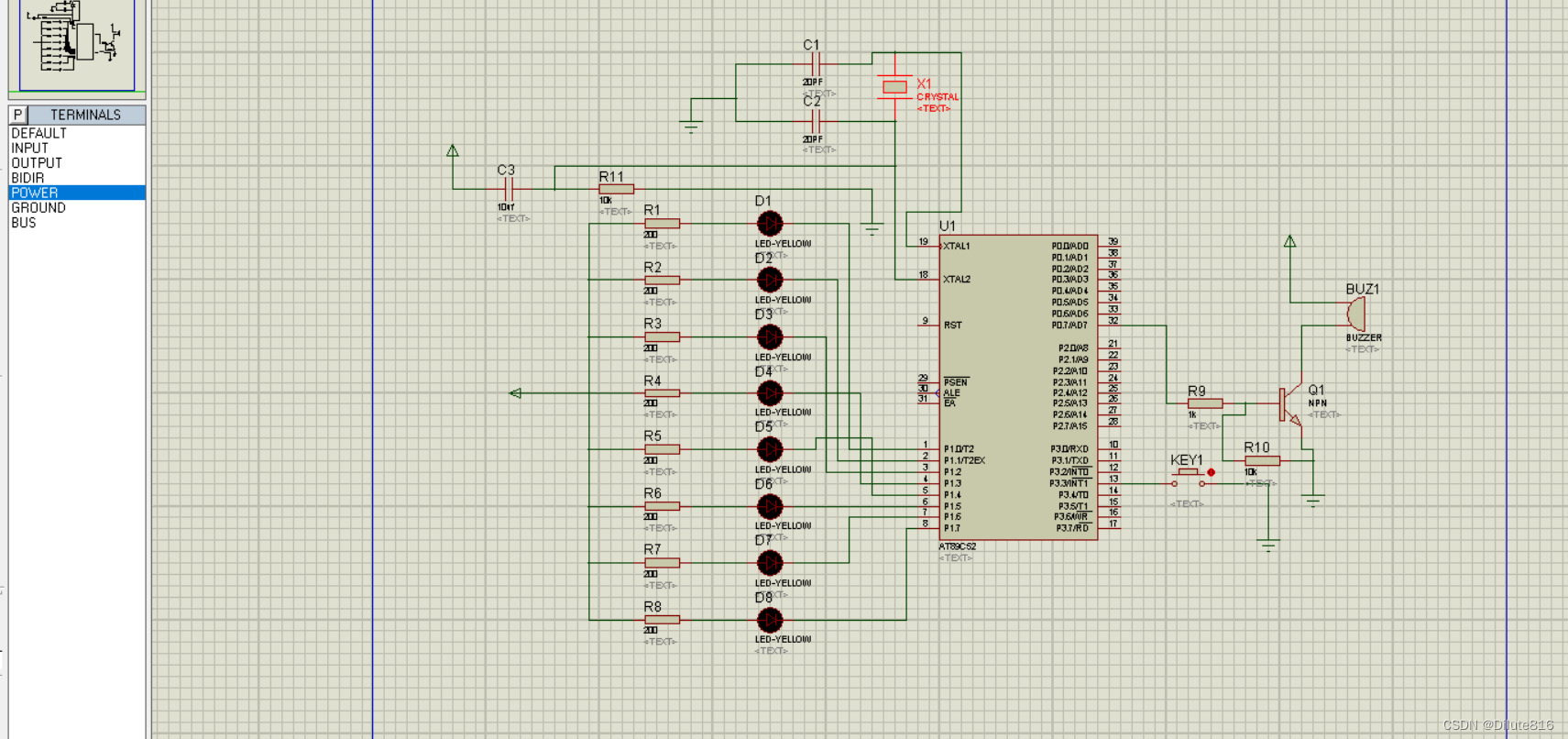
Task: Select the BUZ1 buzzer component
Action: coord(1356,314)
